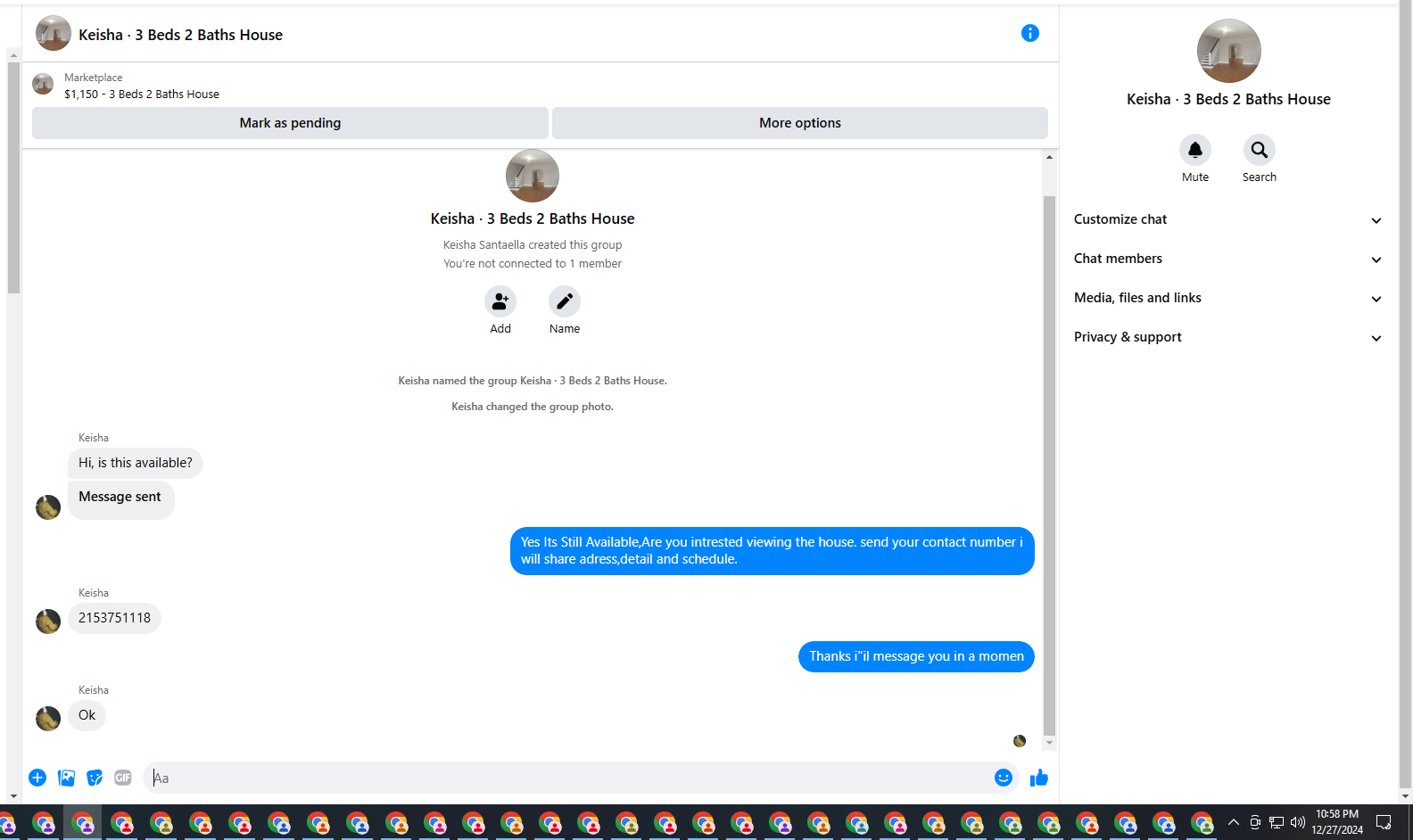Click the 'Thanks i"il message you in a momen' bubble
The height and width of the screenshot is (840, 1413).
tap(916, 656)
